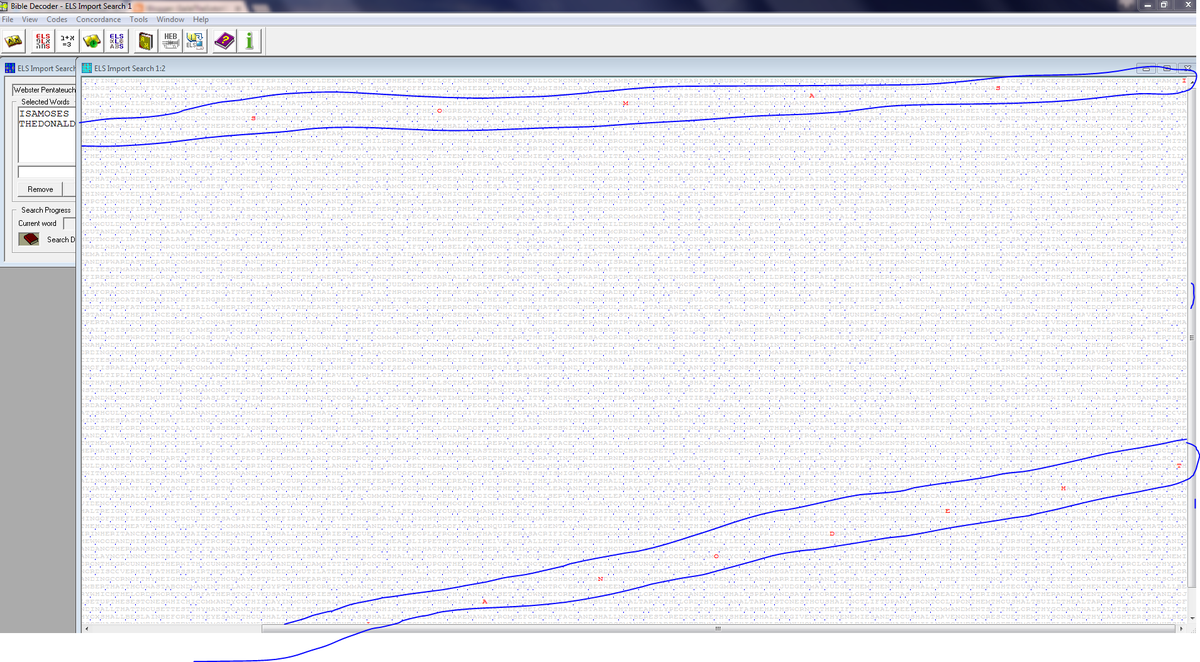Click the red ELS search toolbar icon

pyautogui.click(x=43, y=41)
